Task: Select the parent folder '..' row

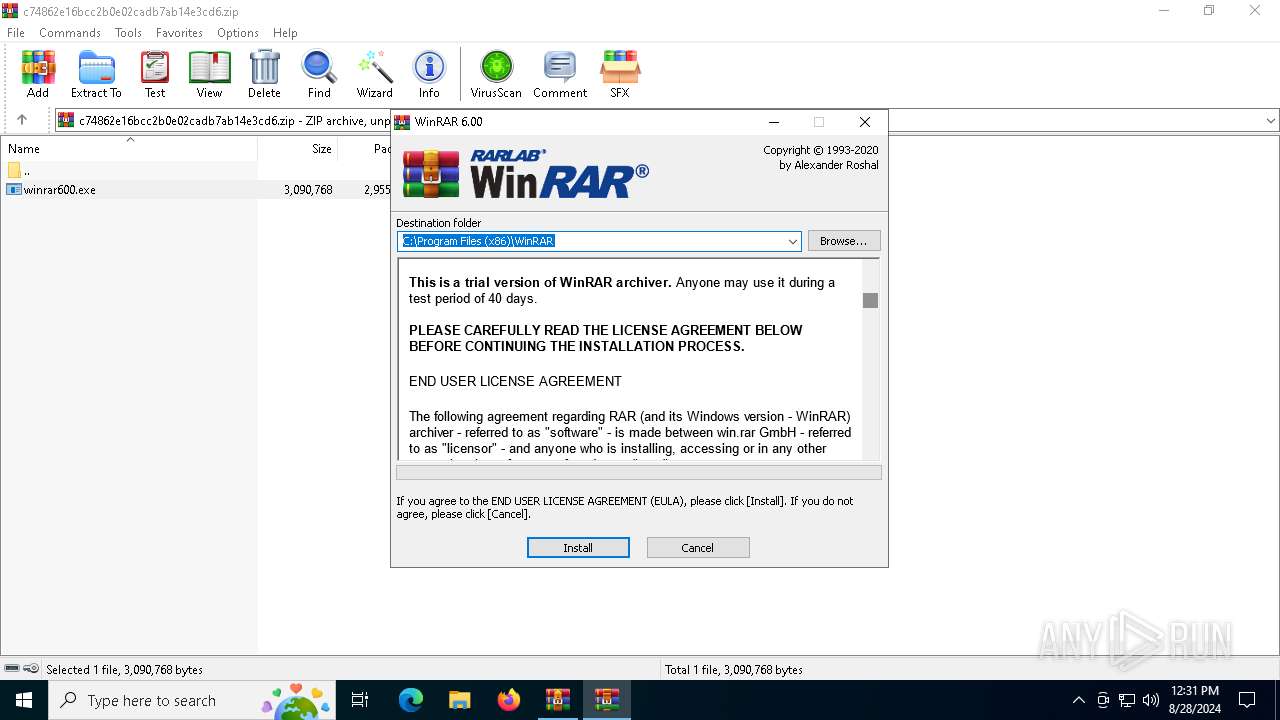Action: (129, 171)
